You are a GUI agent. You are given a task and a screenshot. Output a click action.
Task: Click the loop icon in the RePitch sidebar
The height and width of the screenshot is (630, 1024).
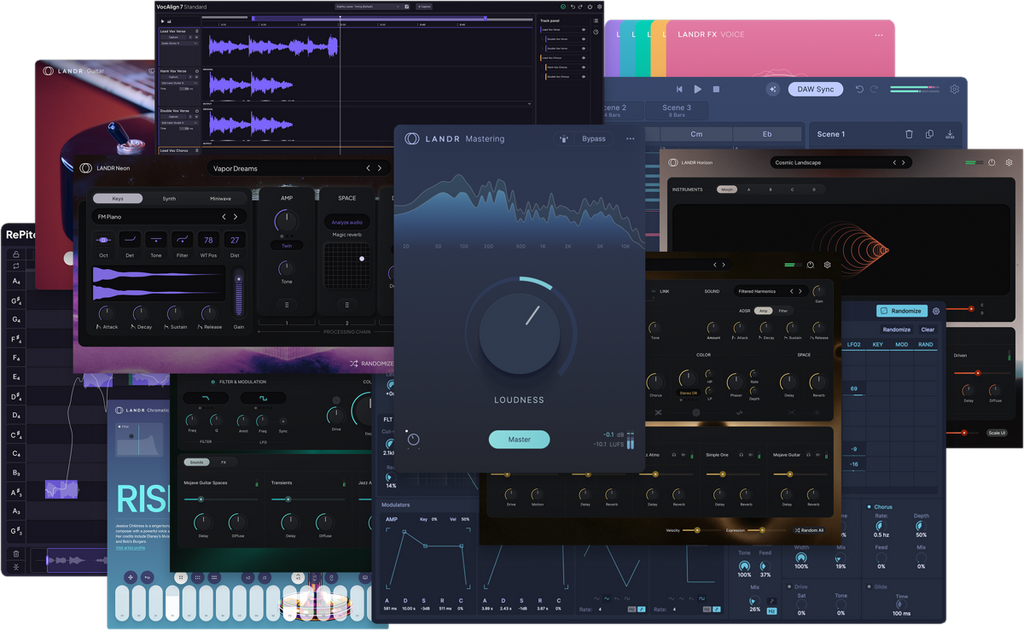[x=16, y=266]
